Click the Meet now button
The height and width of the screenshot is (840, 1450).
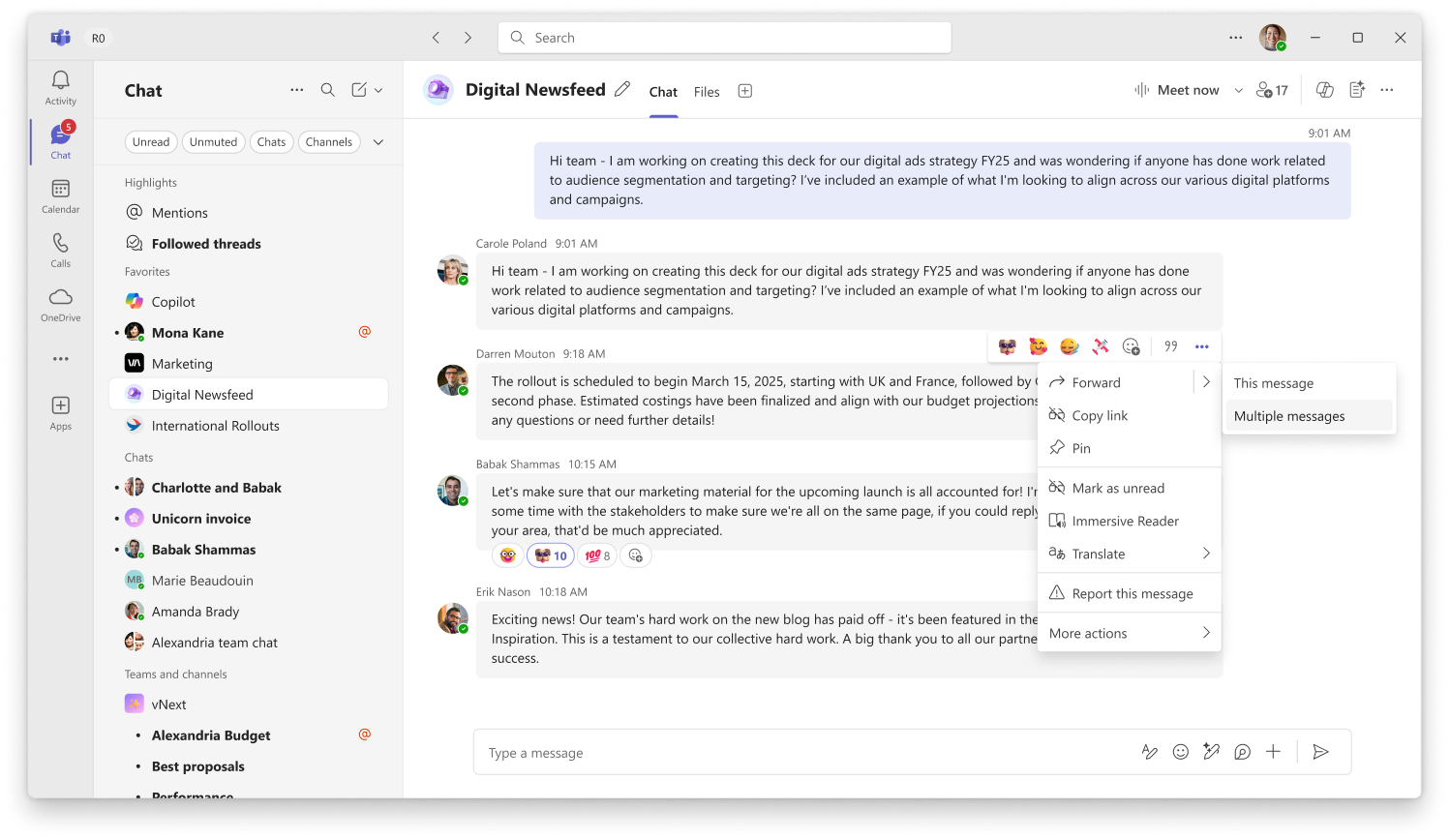click(1176, 90)
